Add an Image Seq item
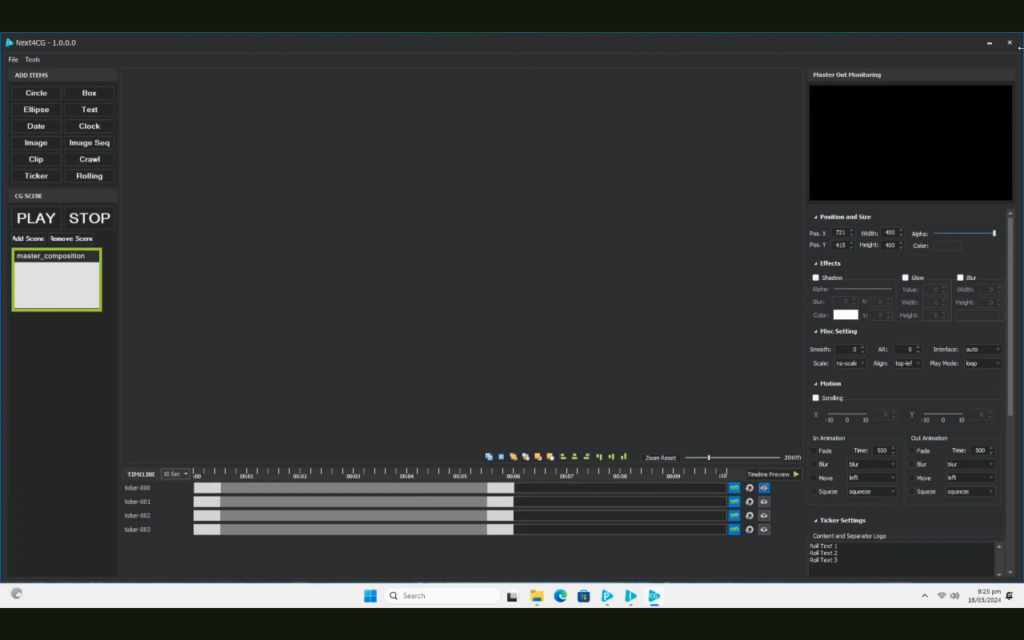 [x=89, y=142]
